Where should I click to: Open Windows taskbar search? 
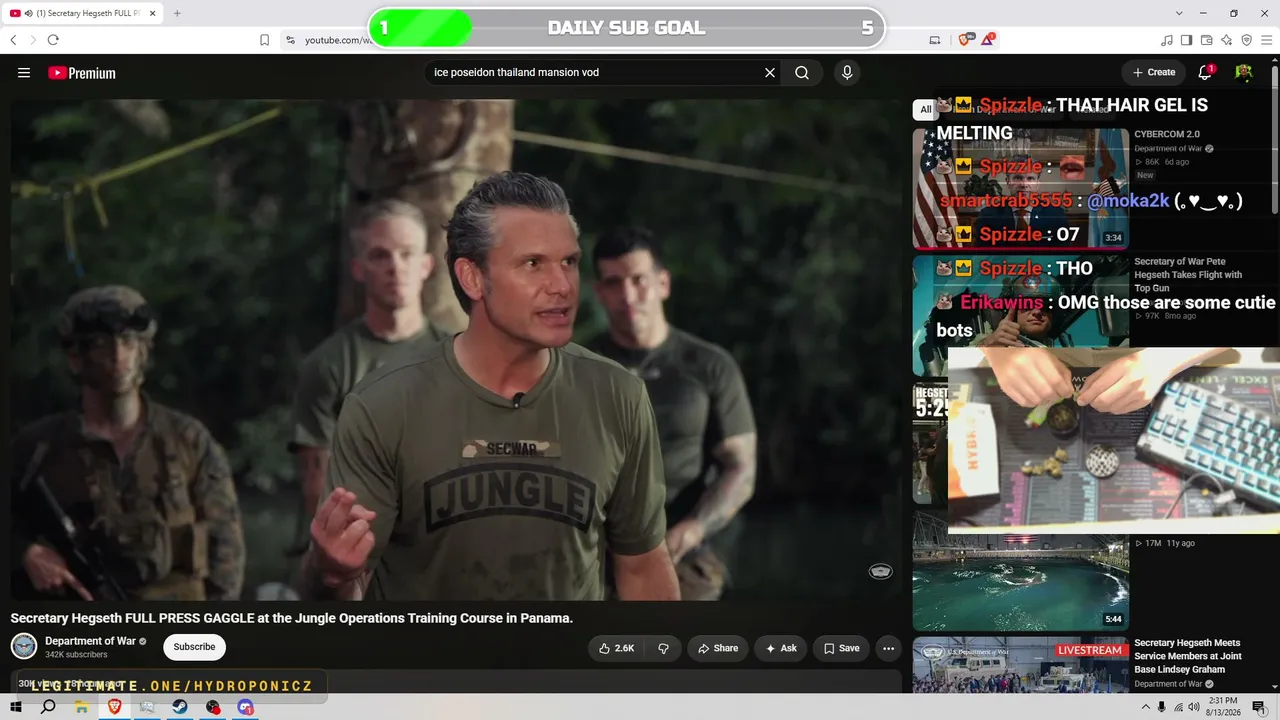[48, 707]
